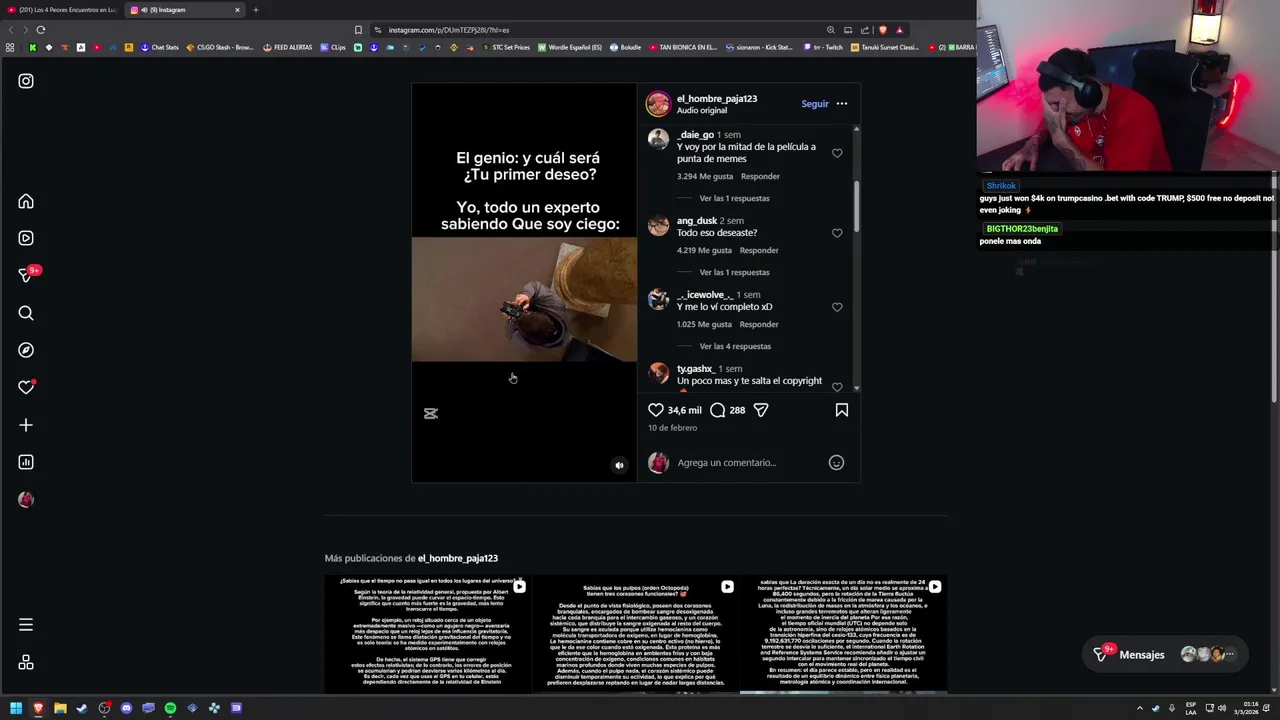Click the browser page vertical scrollbar
This screenshot has height=720, width=1280.
pyautogui.click(x=1274, y=290)
